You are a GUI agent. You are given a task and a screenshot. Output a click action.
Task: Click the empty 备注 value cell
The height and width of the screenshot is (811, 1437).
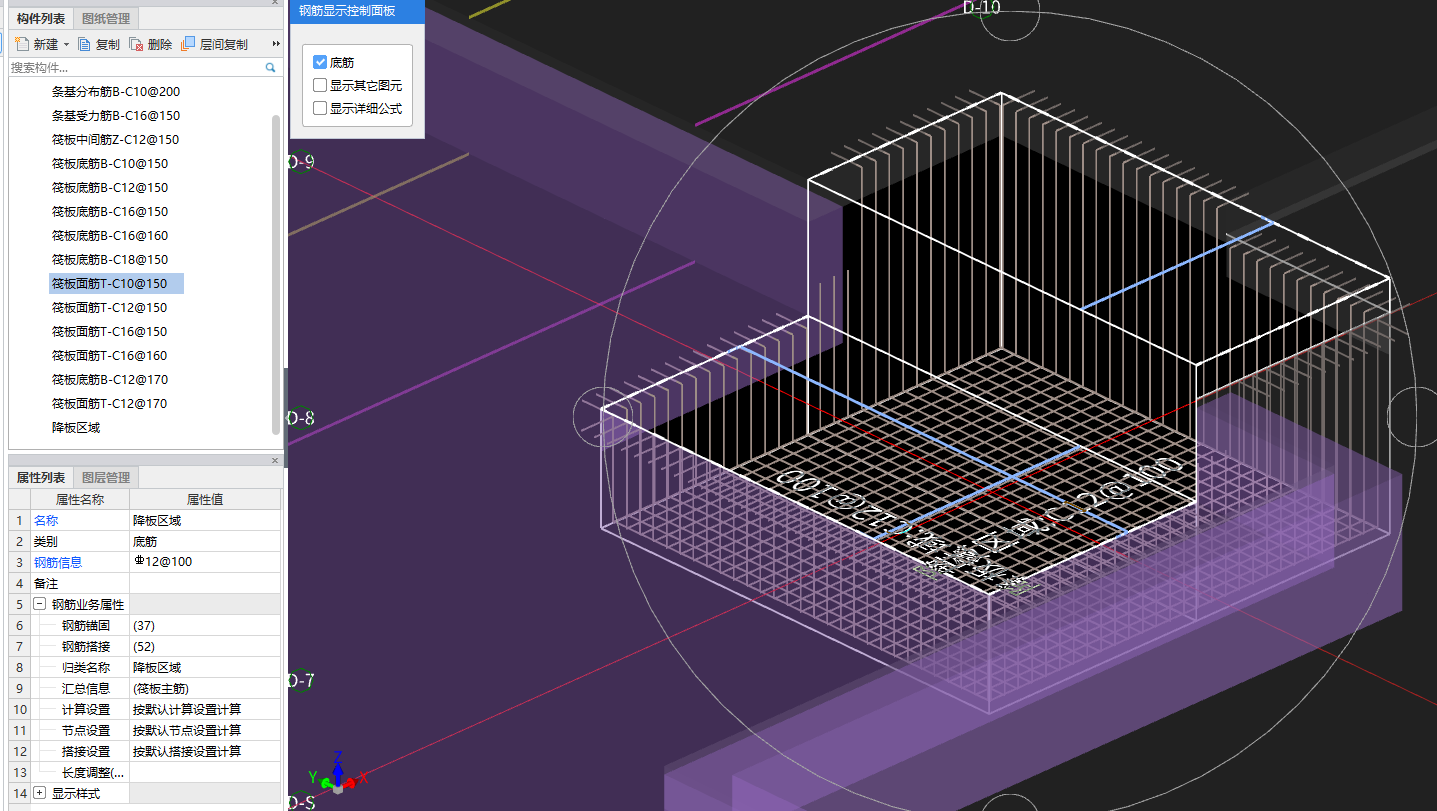click(x=205, y=583)
